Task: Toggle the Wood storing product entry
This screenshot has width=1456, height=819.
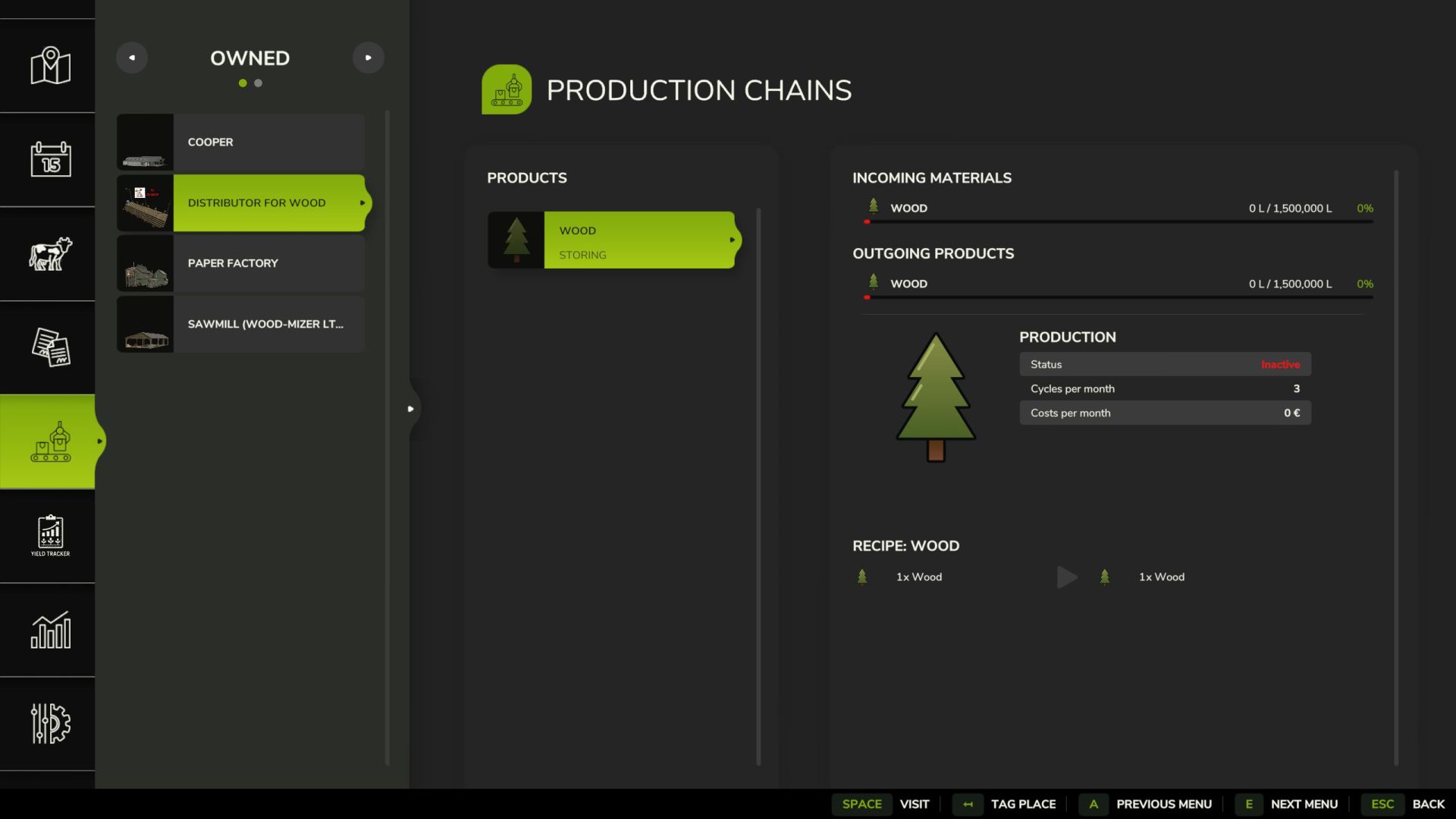Action: click(x=613, y=240)
